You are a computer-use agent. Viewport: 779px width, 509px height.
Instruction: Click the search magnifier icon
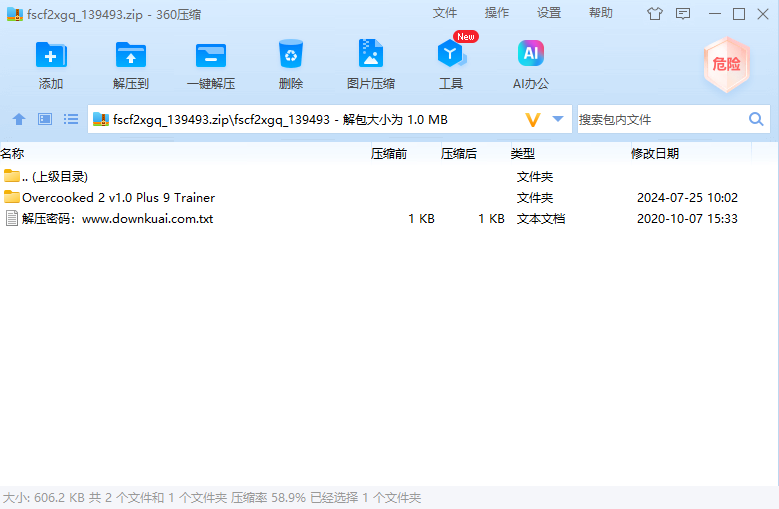click(756, 119)
